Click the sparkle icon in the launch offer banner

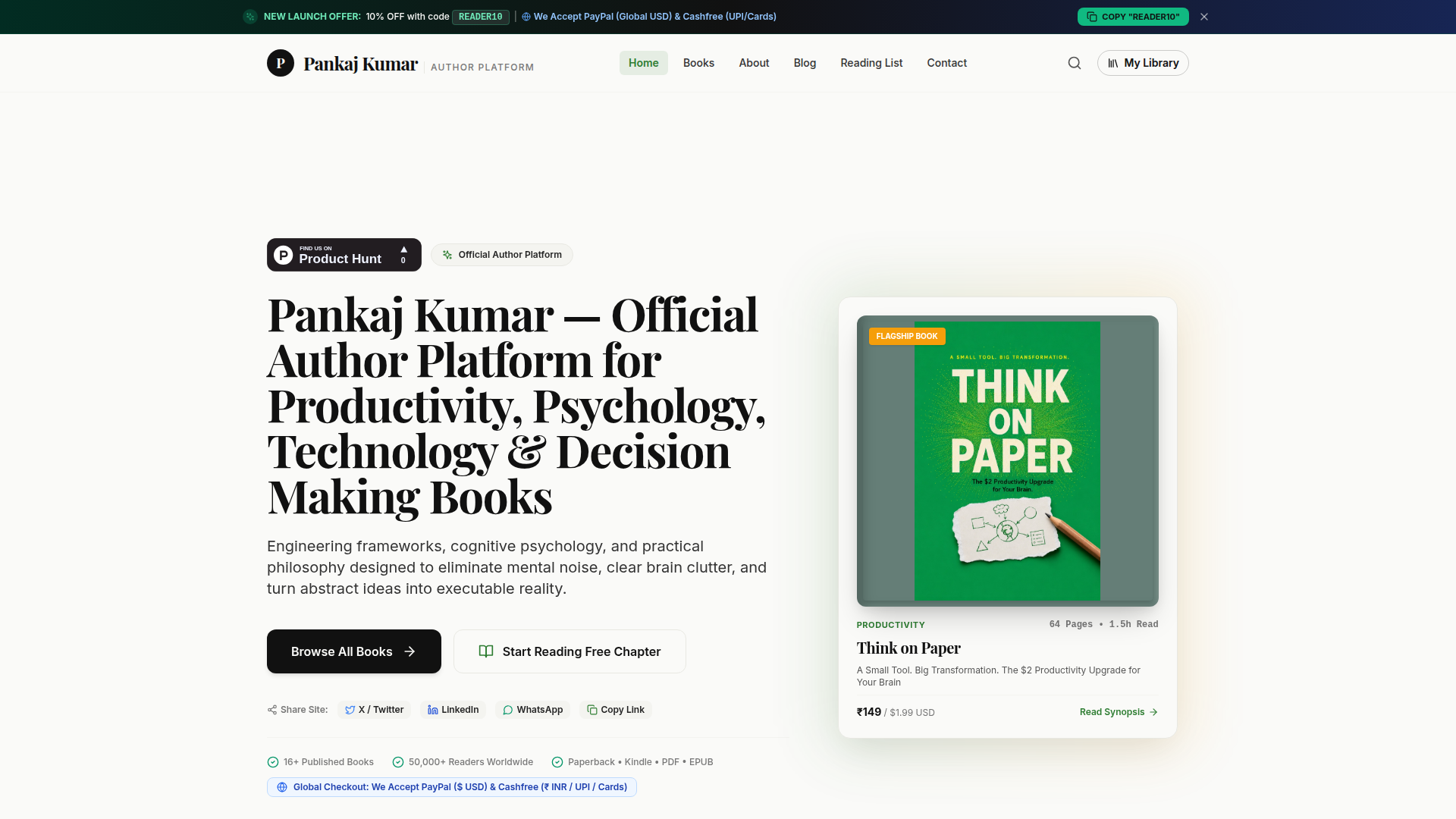coord(250,17)
